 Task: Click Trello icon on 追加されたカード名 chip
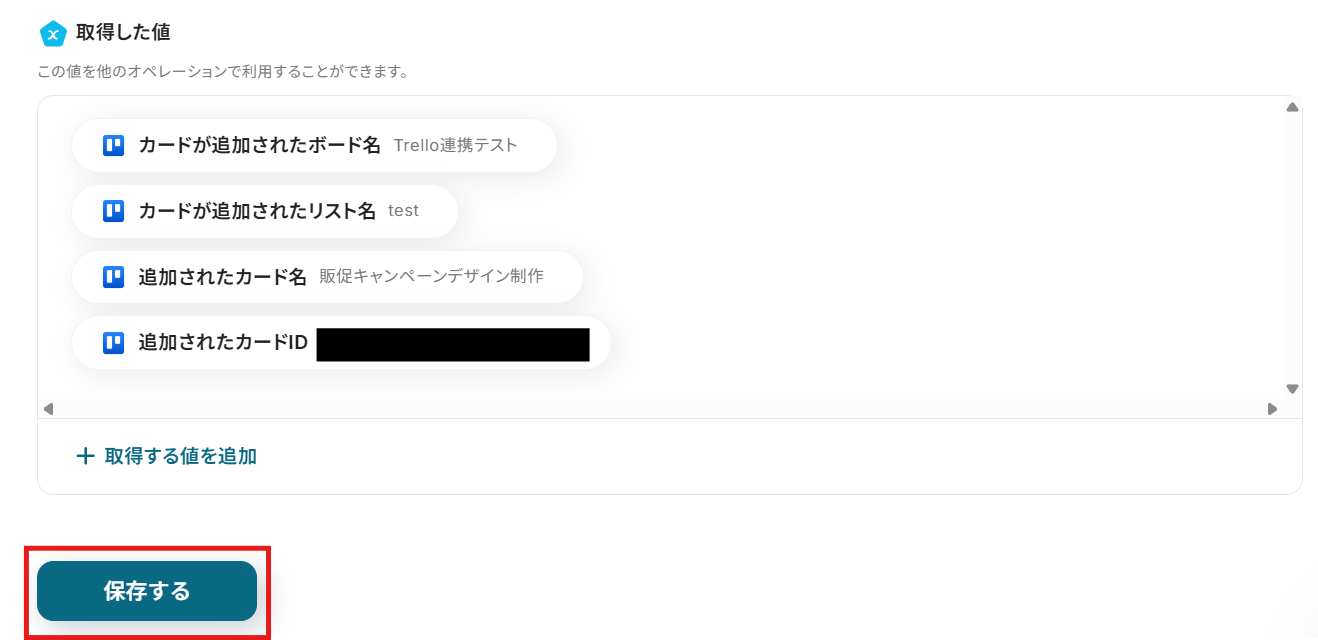(113, 277)
